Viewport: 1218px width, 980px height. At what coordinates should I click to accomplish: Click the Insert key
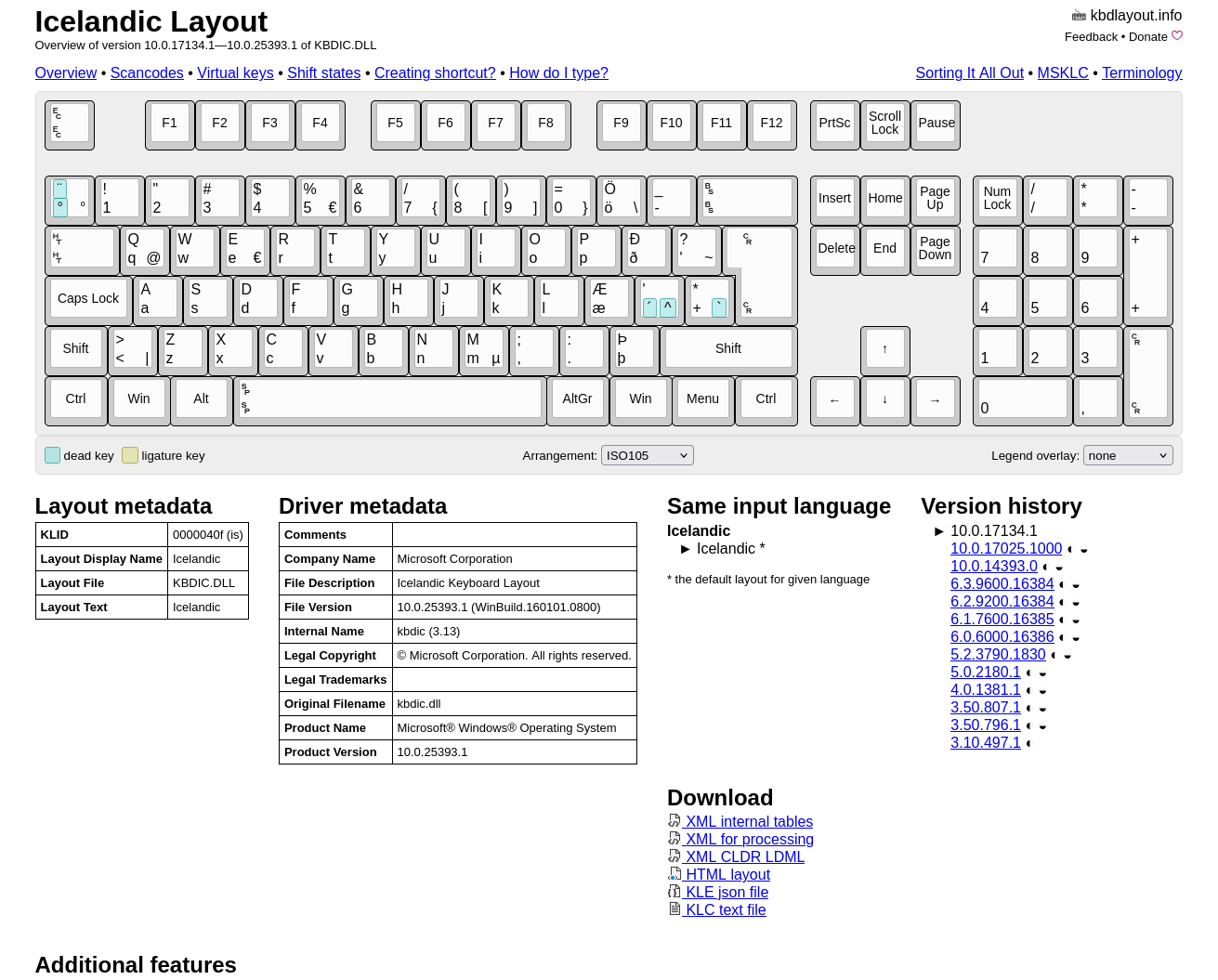[834, 199]
